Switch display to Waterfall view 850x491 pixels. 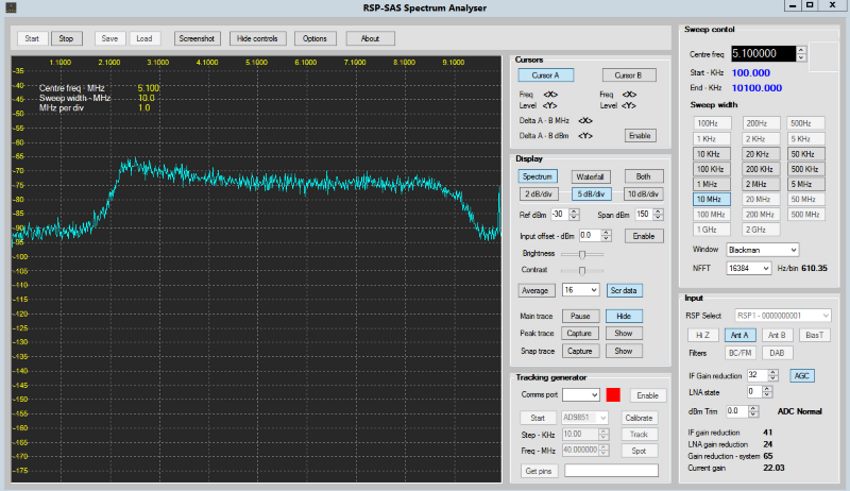pyautogui.click(x=590, y=177)
